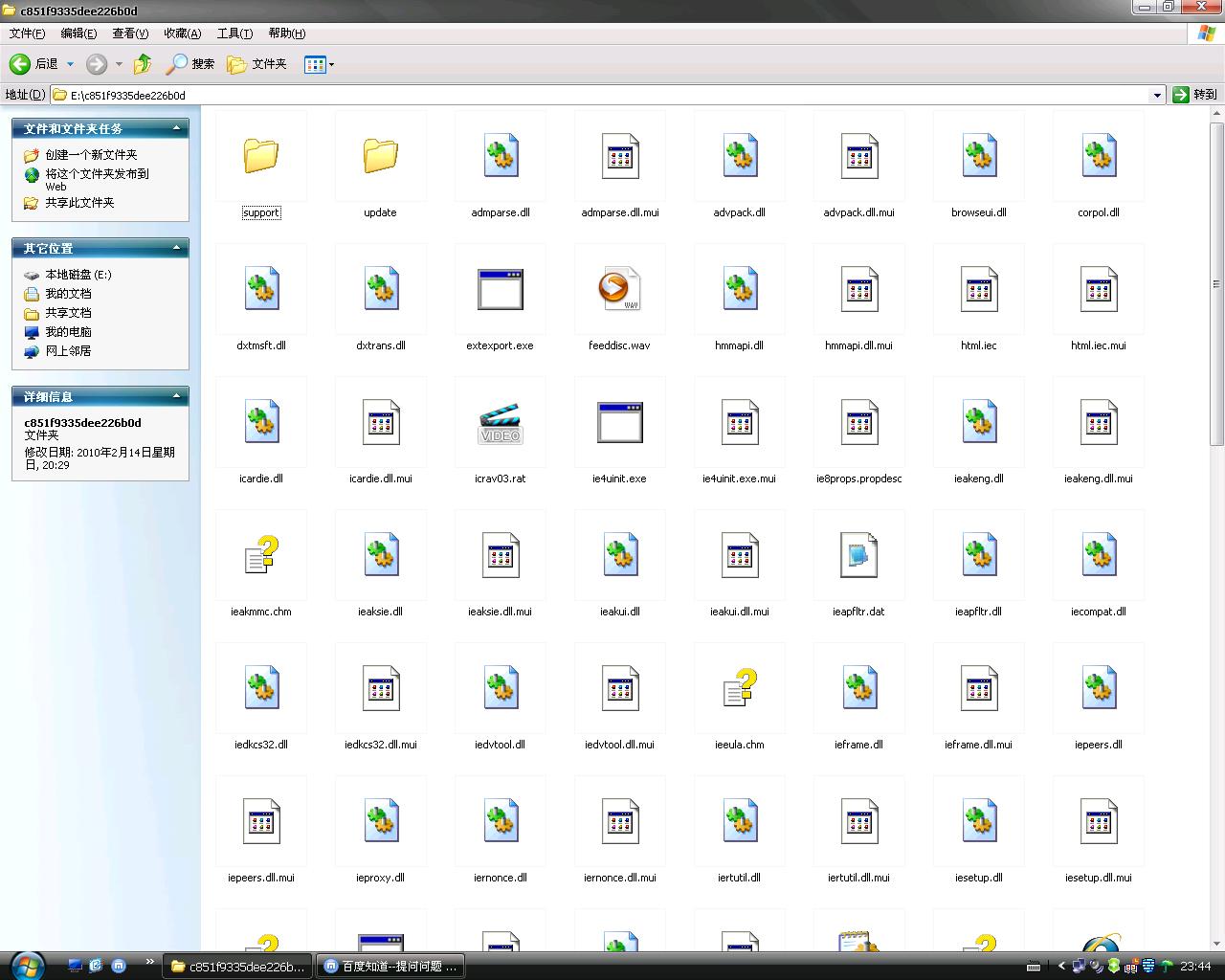Select the html.iec file icon
The image size is (1225, 980).
click(x=979, y=289)
